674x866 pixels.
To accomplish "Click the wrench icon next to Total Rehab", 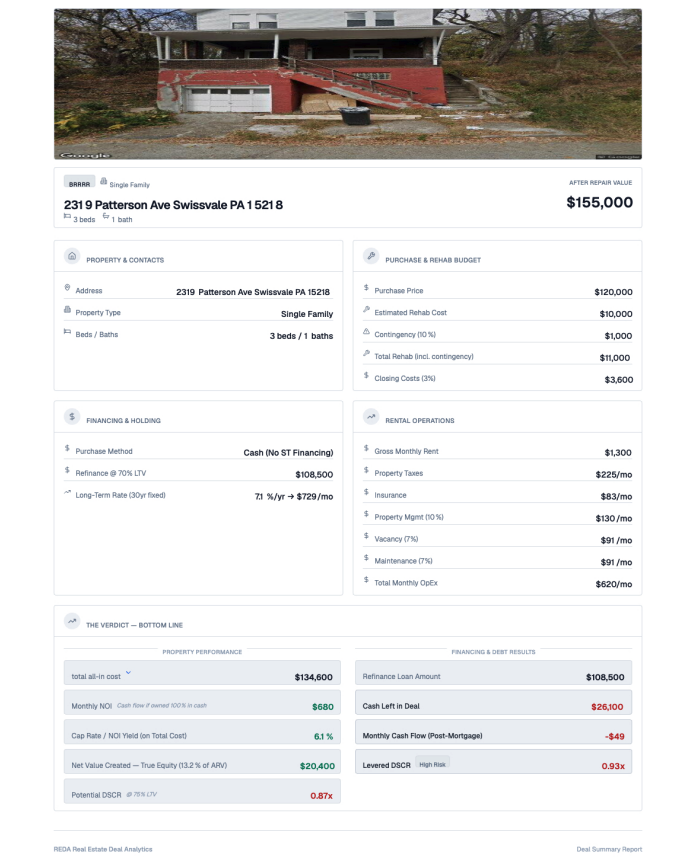I will coord(366,353).
